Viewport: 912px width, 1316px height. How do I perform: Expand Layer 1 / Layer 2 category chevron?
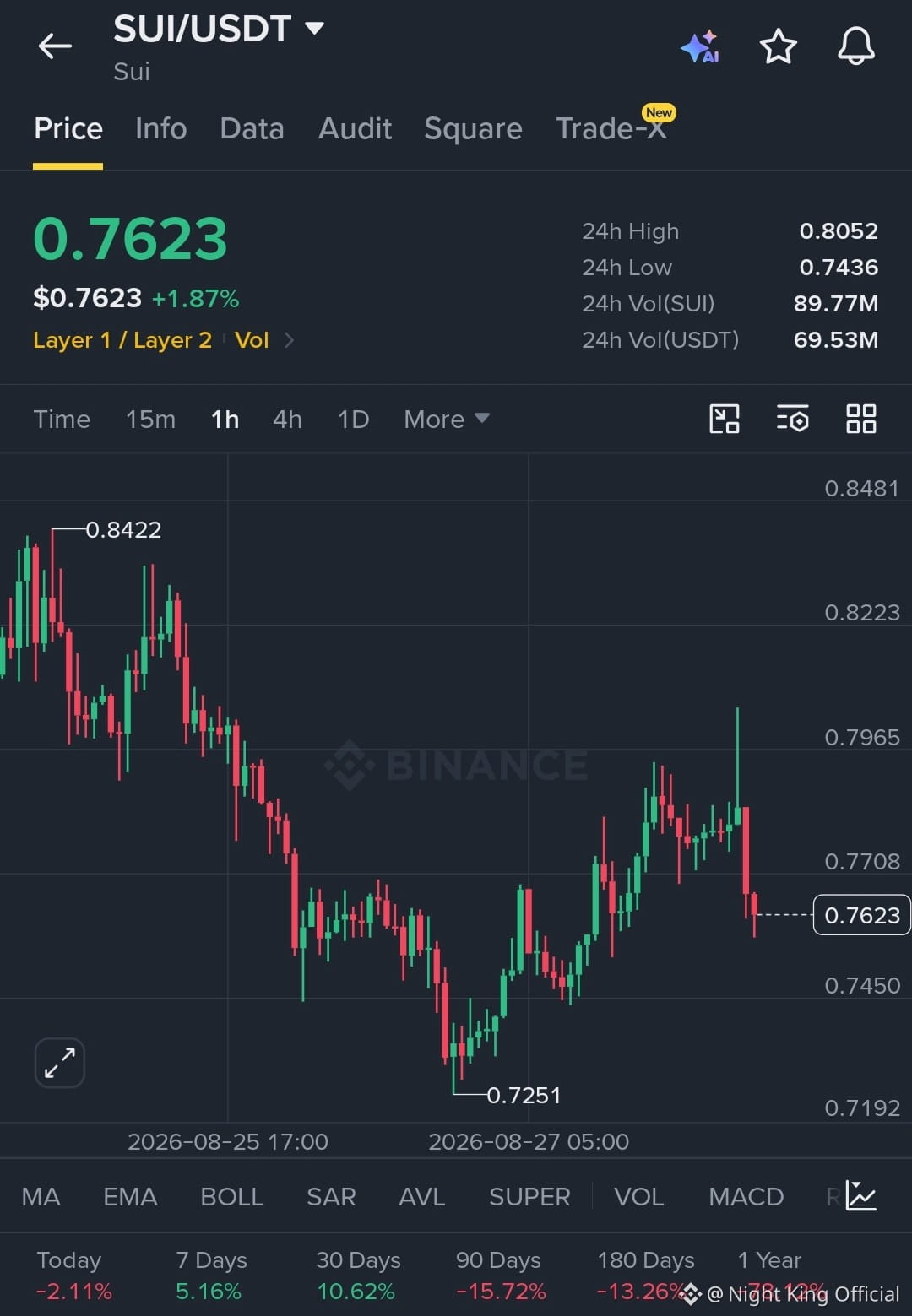click(289, 340)
